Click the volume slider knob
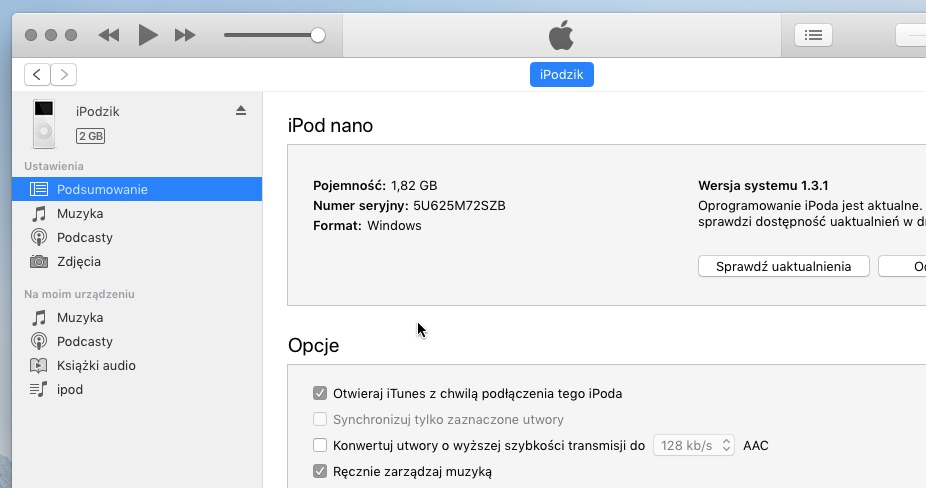Image resolution: width=926 pixels, height=488 pixels. click(318, 35)
